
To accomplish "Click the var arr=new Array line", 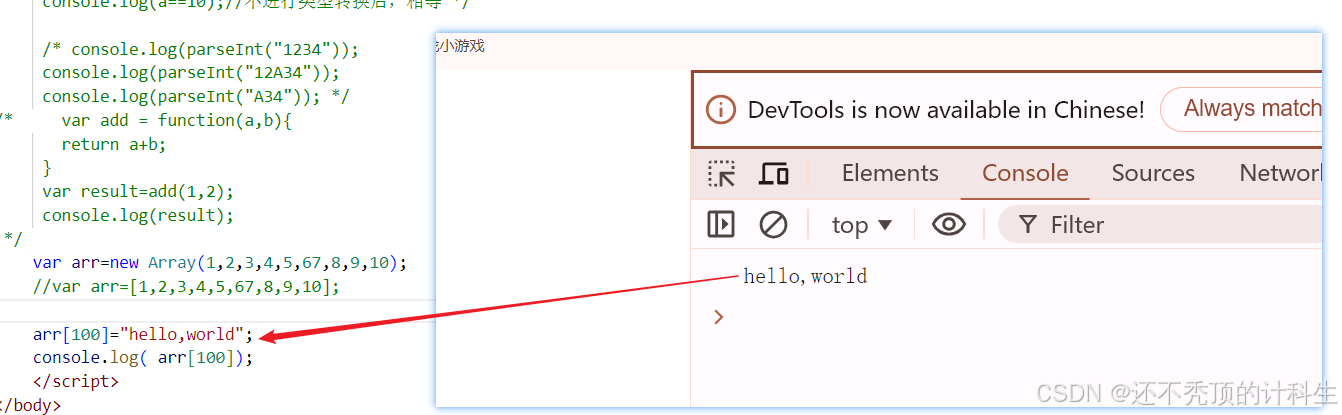I will pyautogui.click(x=220, y=263).
